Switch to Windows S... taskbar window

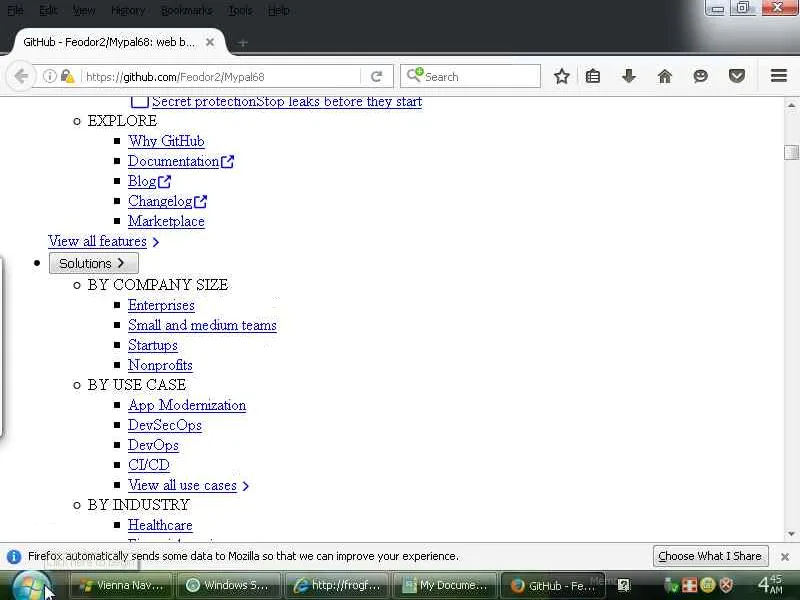pos(228,586)
